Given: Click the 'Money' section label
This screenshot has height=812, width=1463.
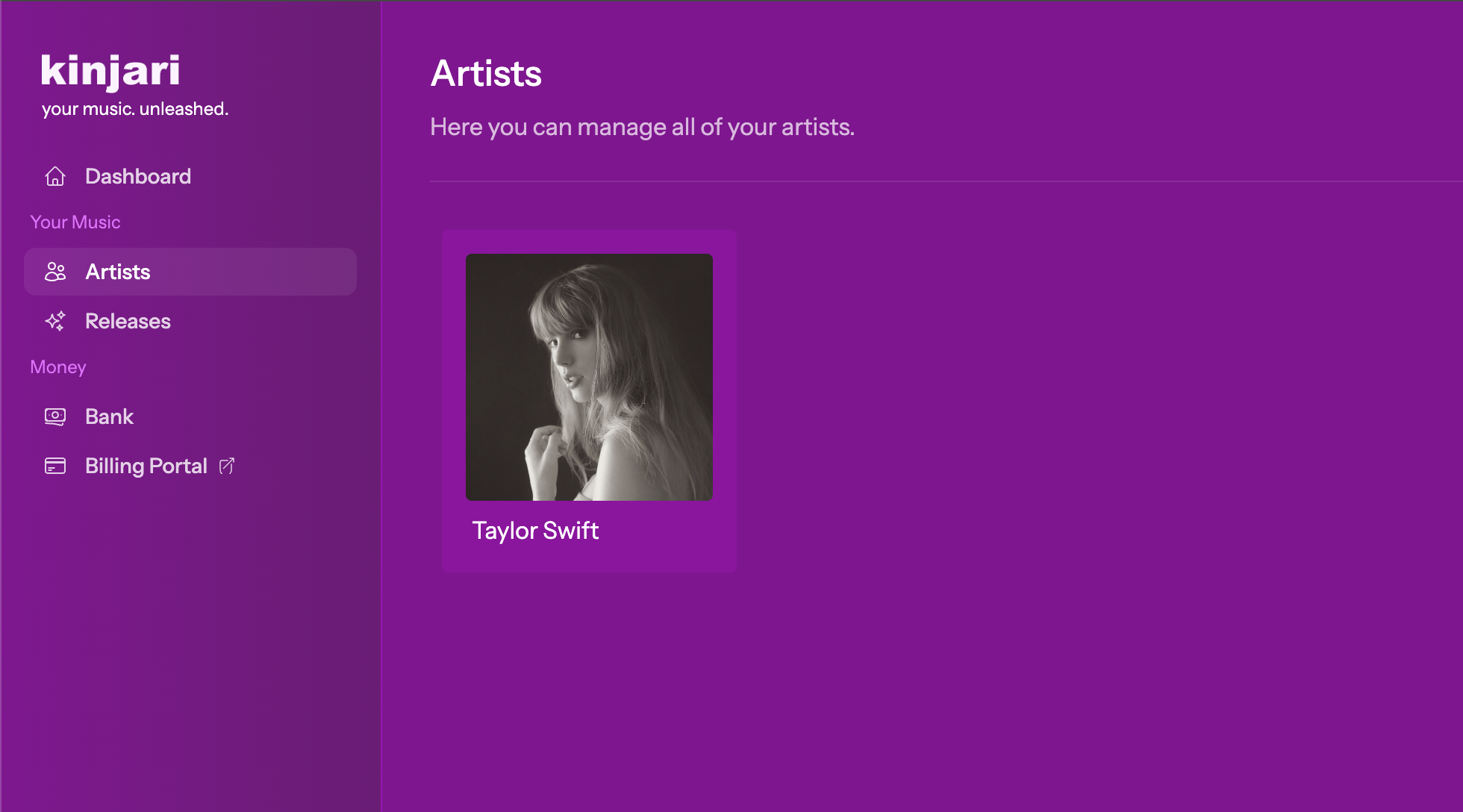Looking at the screenshot, I should (x=58, y=367).
